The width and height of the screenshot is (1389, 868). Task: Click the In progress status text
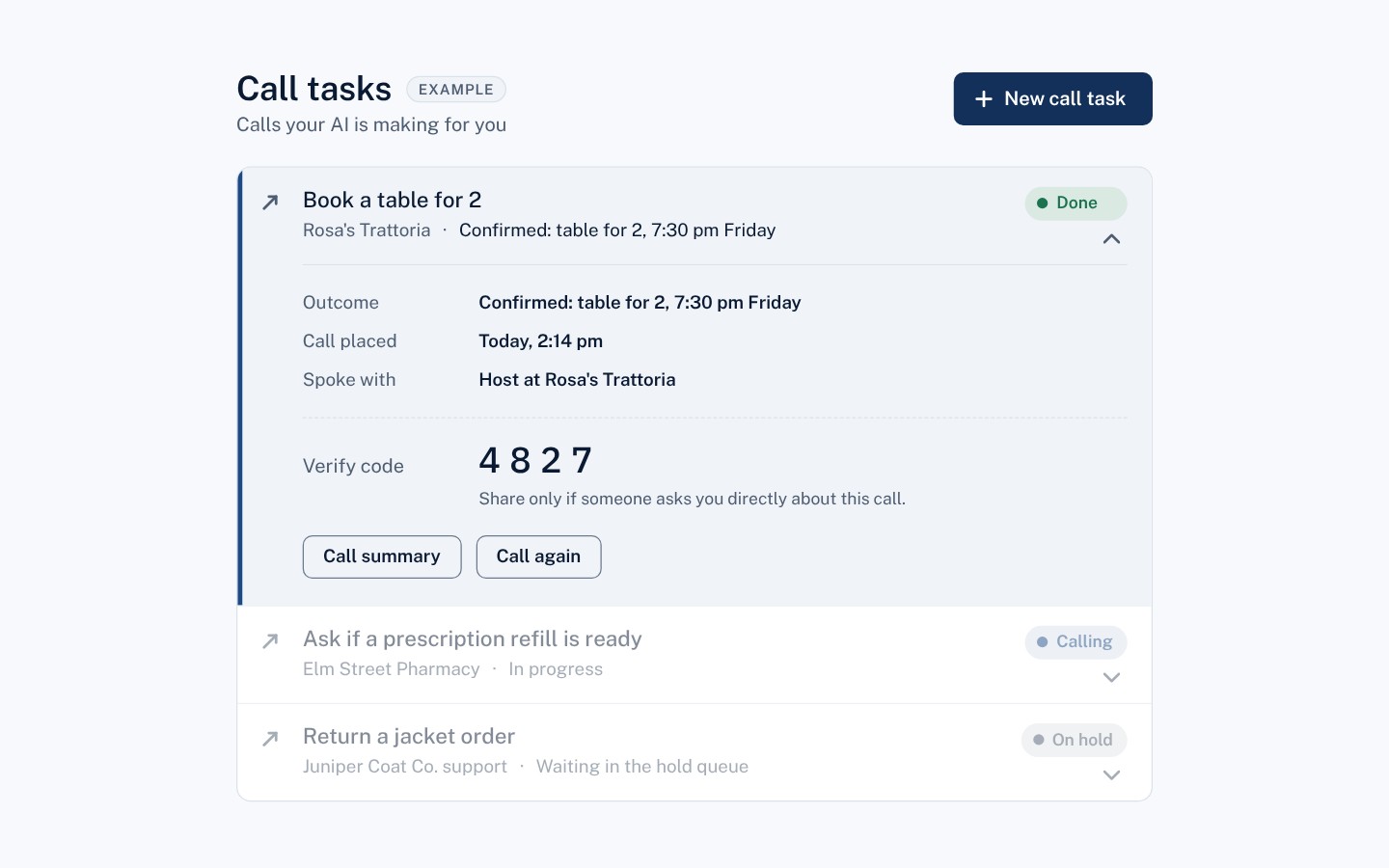(x=556, y=668)
